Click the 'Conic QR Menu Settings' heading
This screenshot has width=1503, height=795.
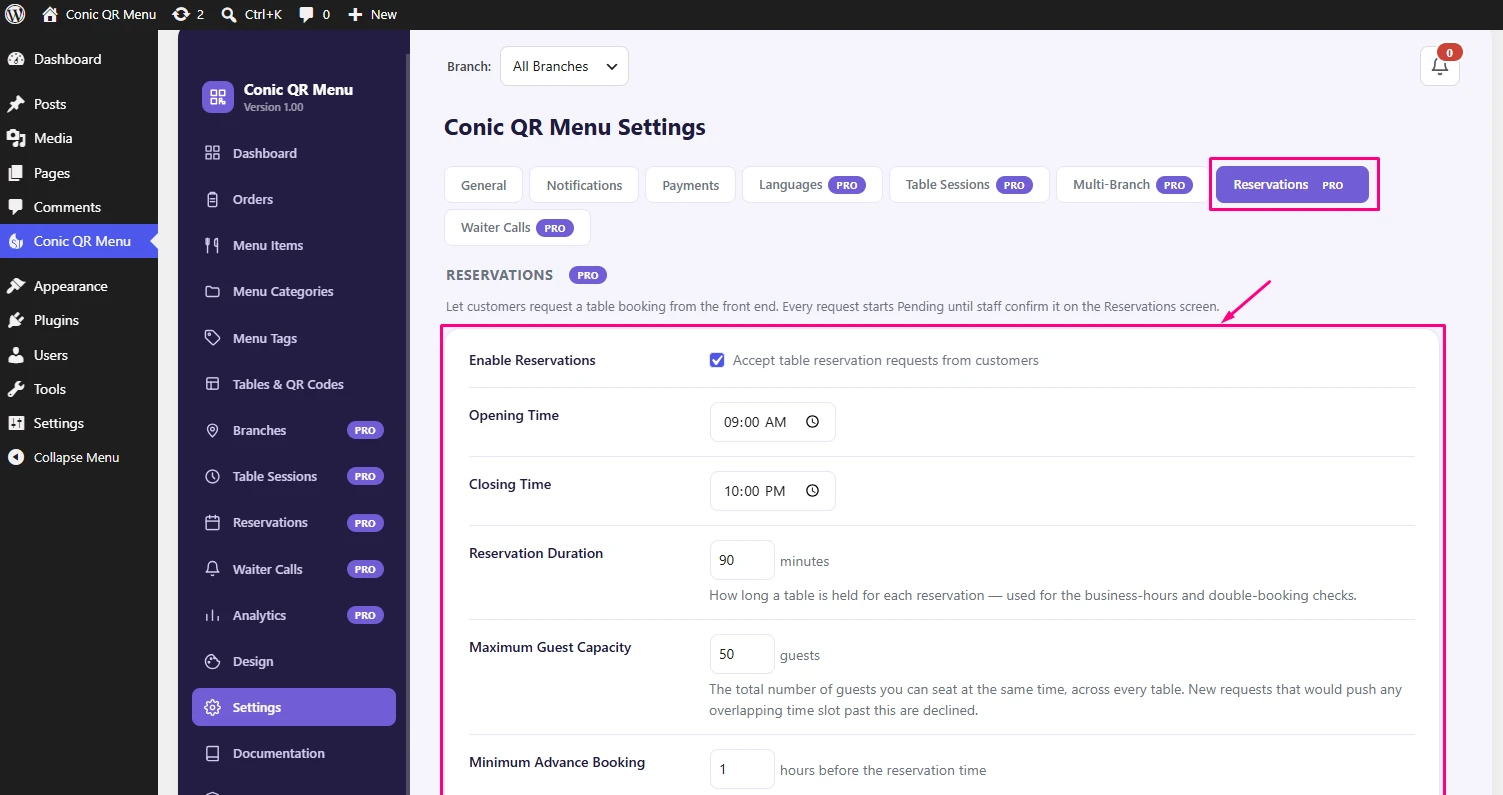click(x=574, y=127)
